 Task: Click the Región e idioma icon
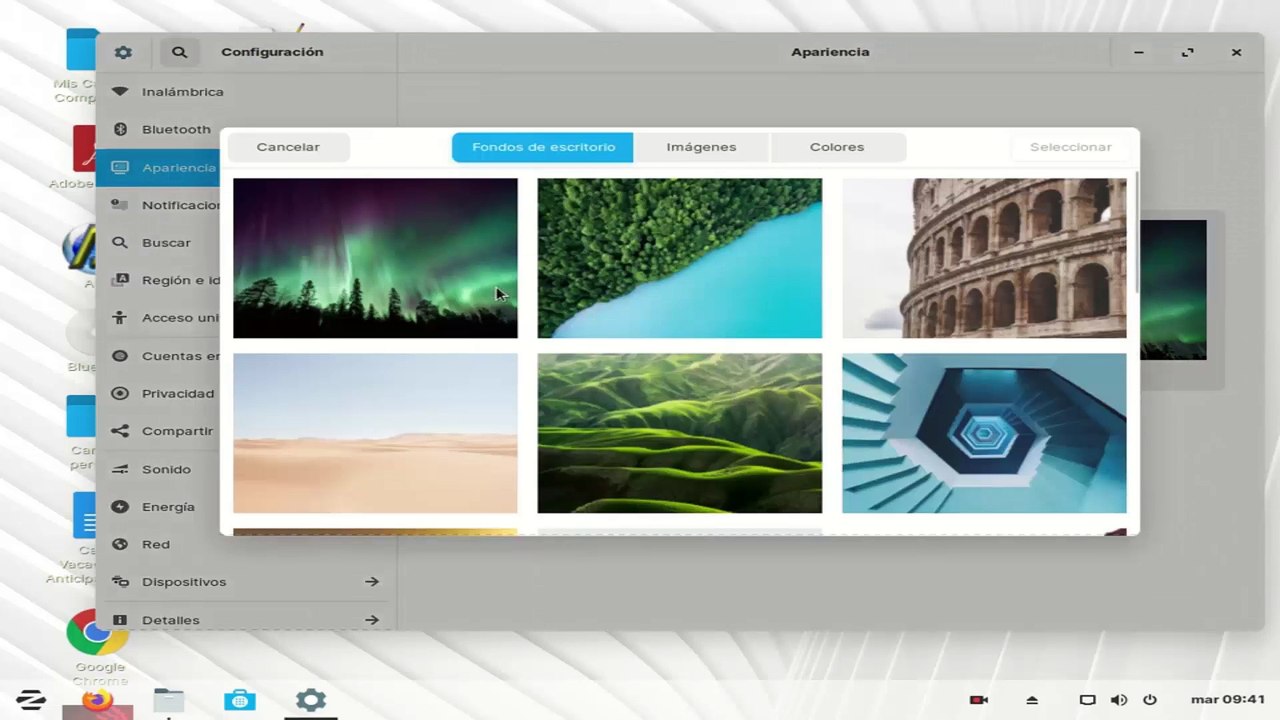point(120,280)
